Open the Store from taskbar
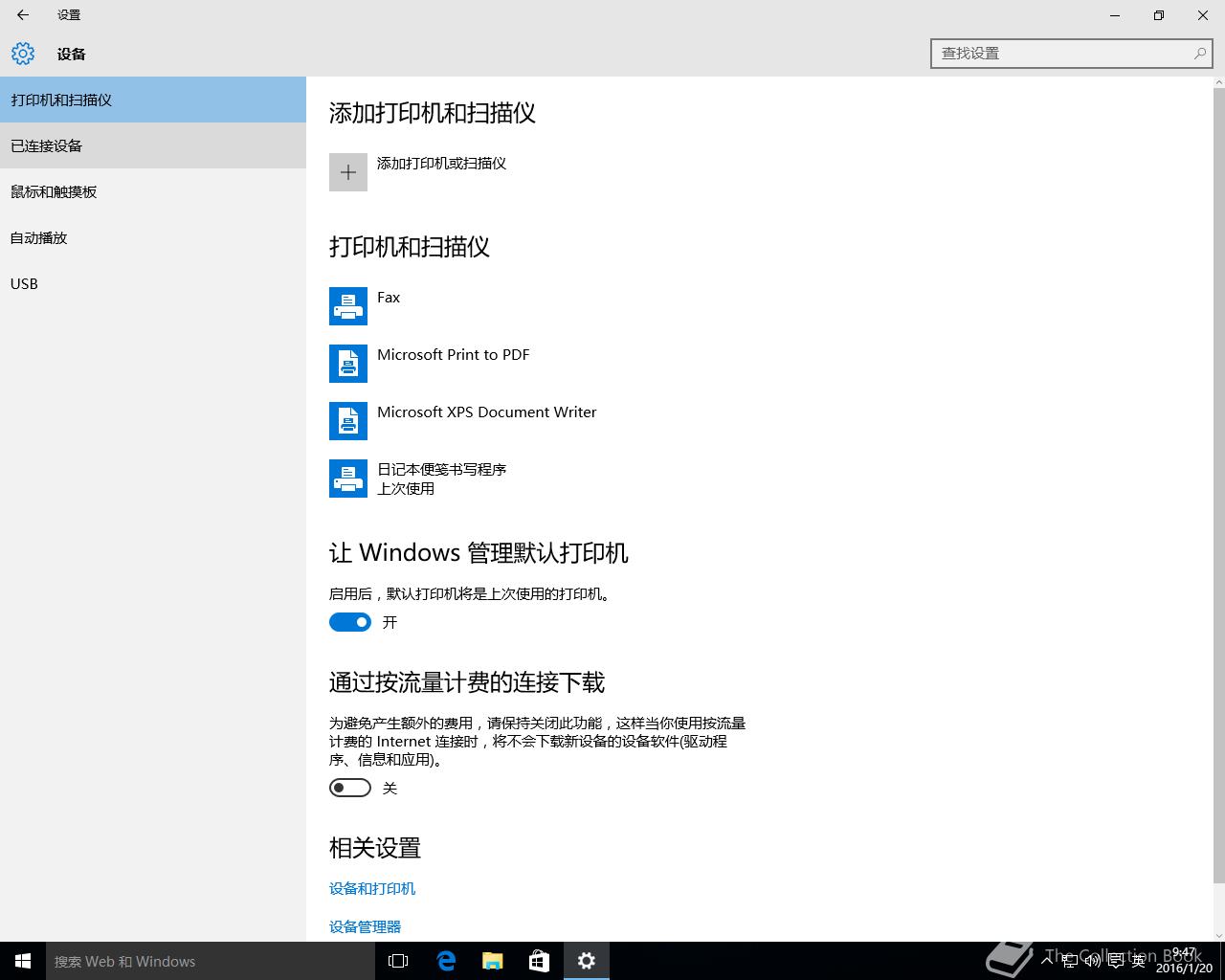 click(540, 961)
